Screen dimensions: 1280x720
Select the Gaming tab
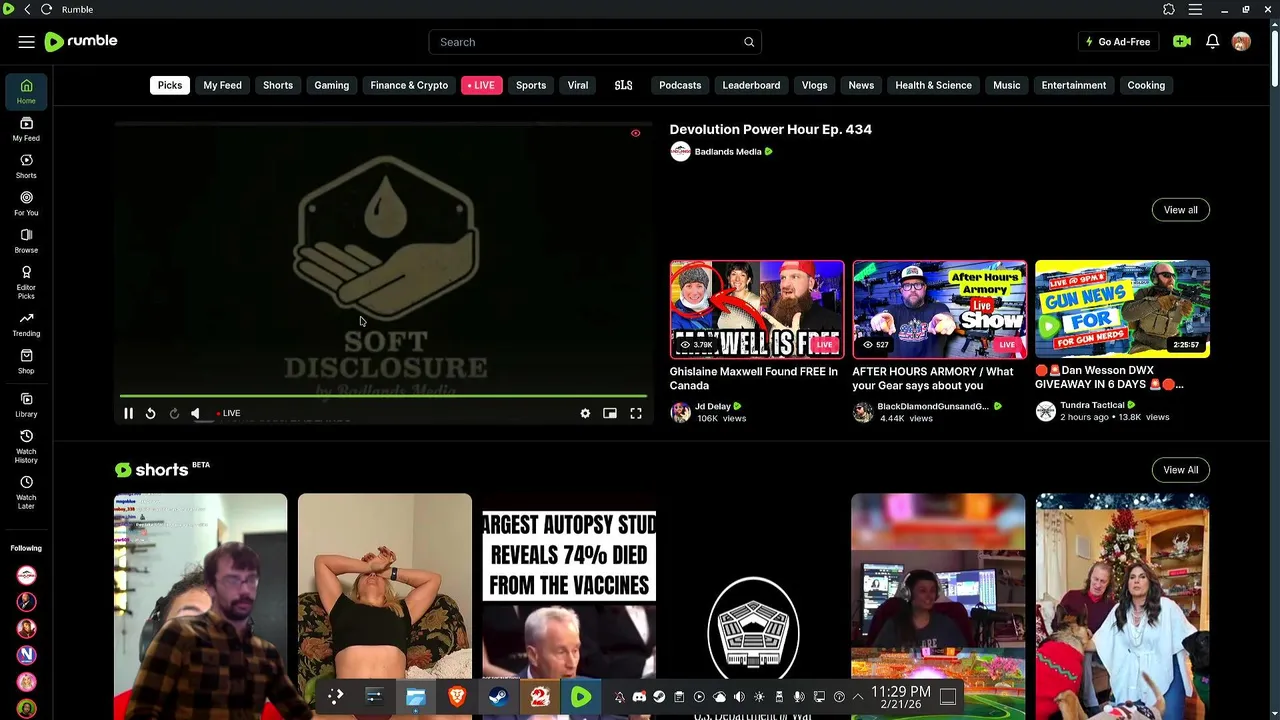pyautogui.click(x=332, y=85)
